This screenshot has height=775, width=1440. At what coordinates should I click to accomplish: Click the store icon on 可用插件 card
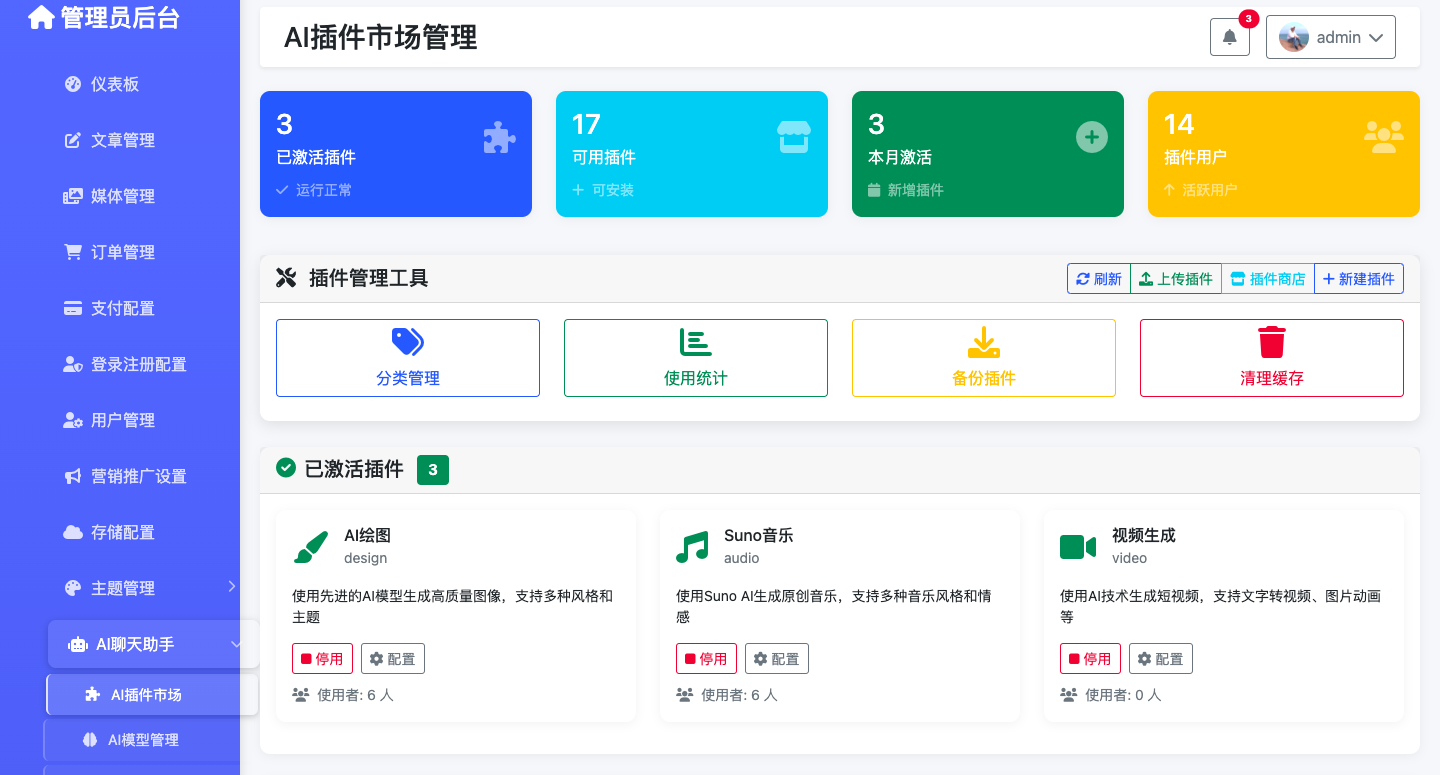click(794, 137)
